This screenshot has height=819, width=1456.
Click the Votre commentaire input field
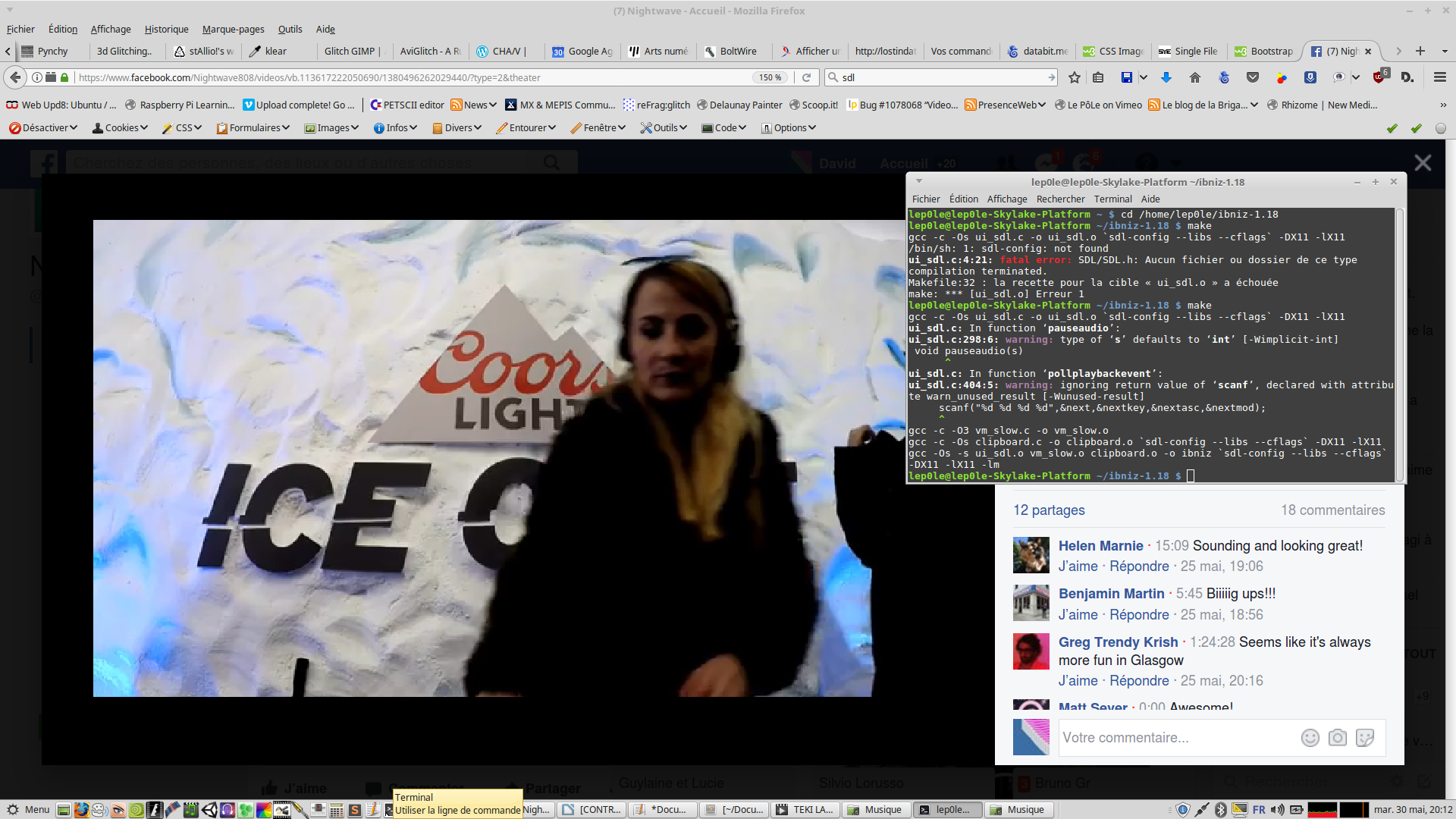[1175, 738]
